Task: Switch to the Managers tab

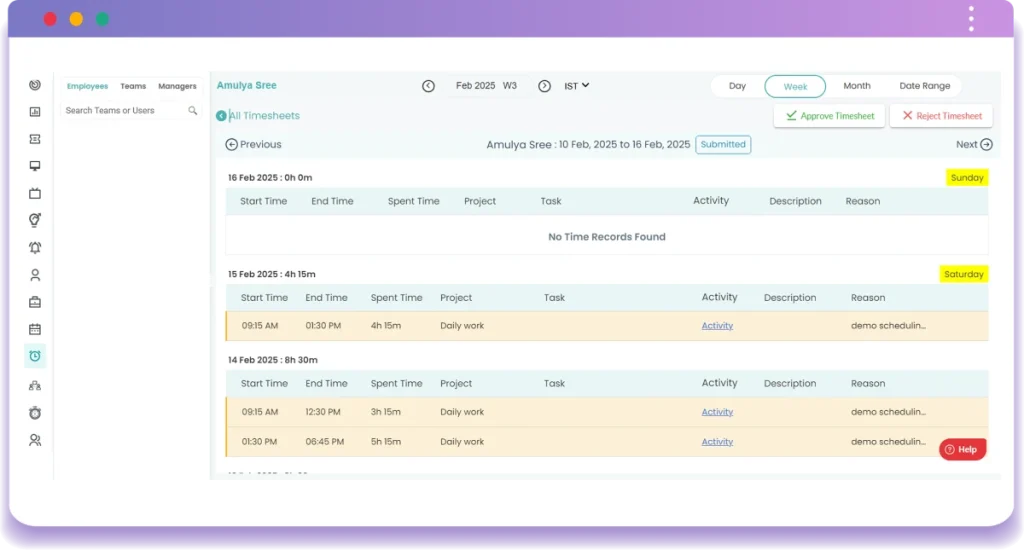Action: tap(177, 86)
